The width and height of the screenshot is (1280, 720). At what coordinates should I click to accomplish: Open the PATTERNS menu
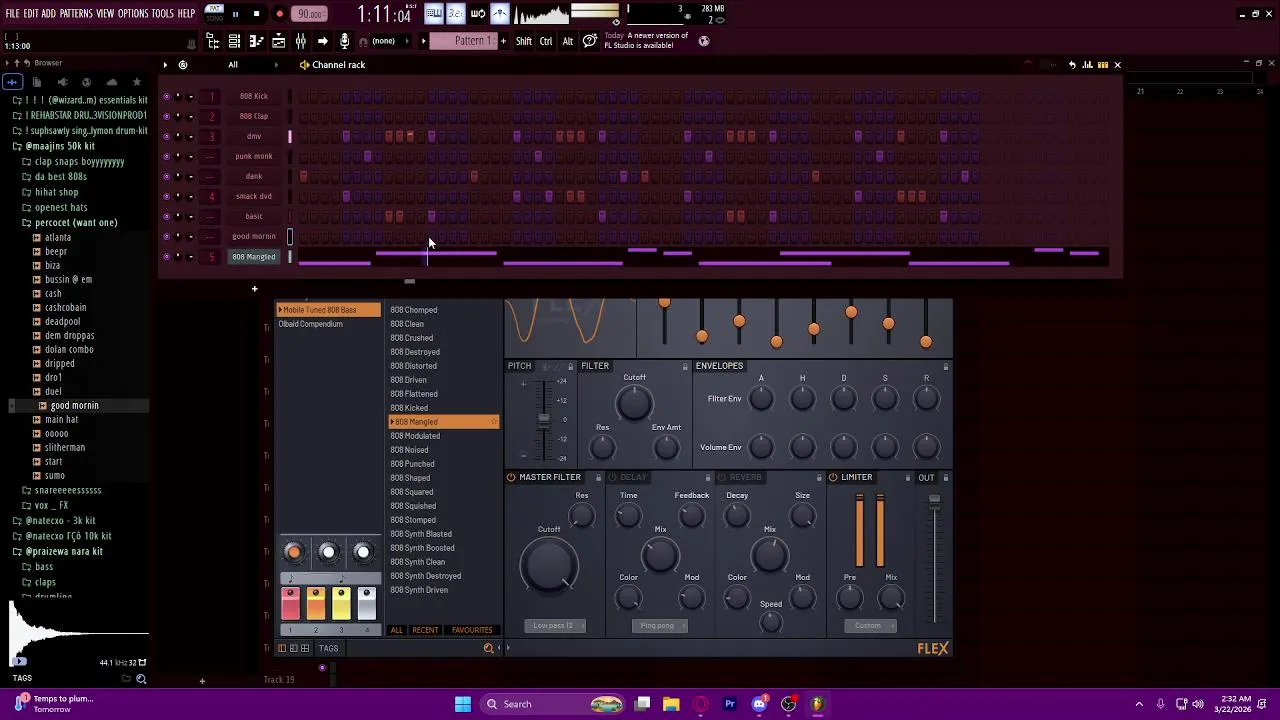tap(76, 14)
